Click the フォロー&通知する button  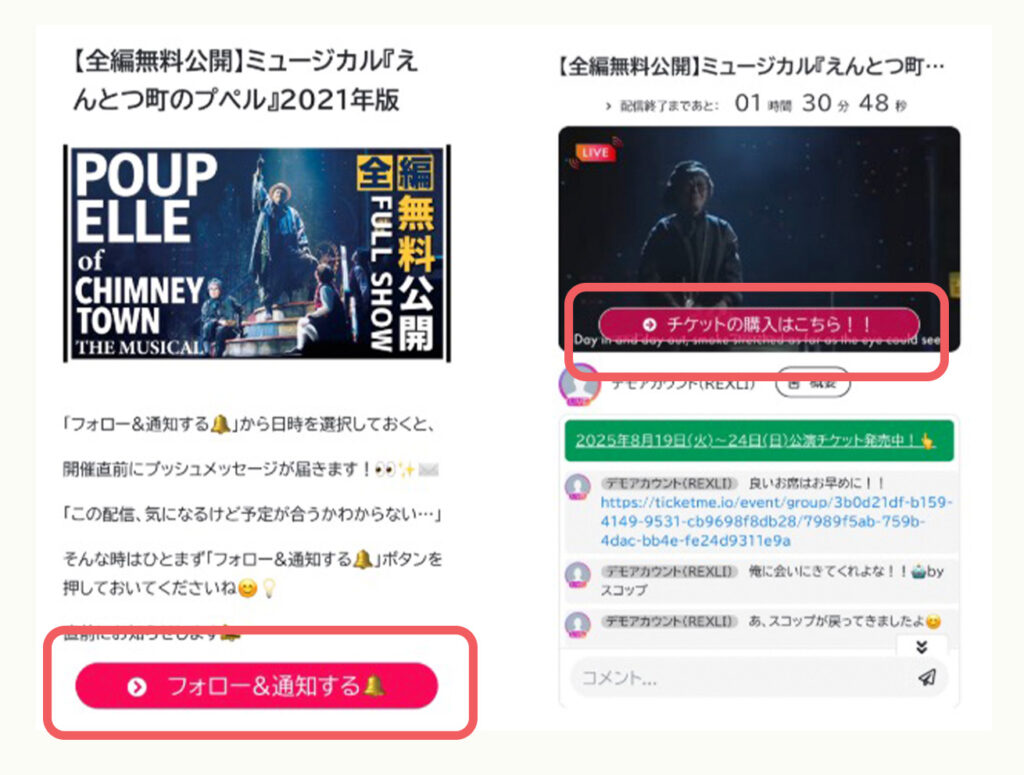coord(257,686)
